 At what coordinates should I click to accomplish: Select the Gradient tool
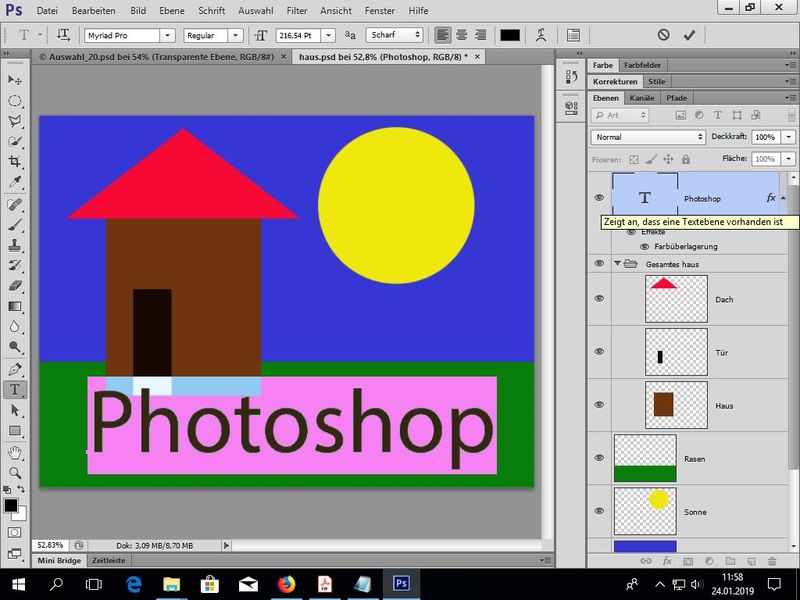pos(15,306)
